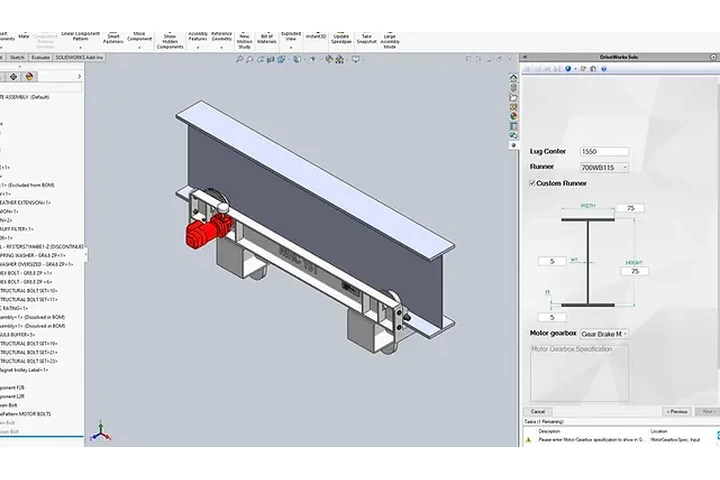
Task: Open the DriveWorks Solo tab icon in task pane
Action: point(513,145)
